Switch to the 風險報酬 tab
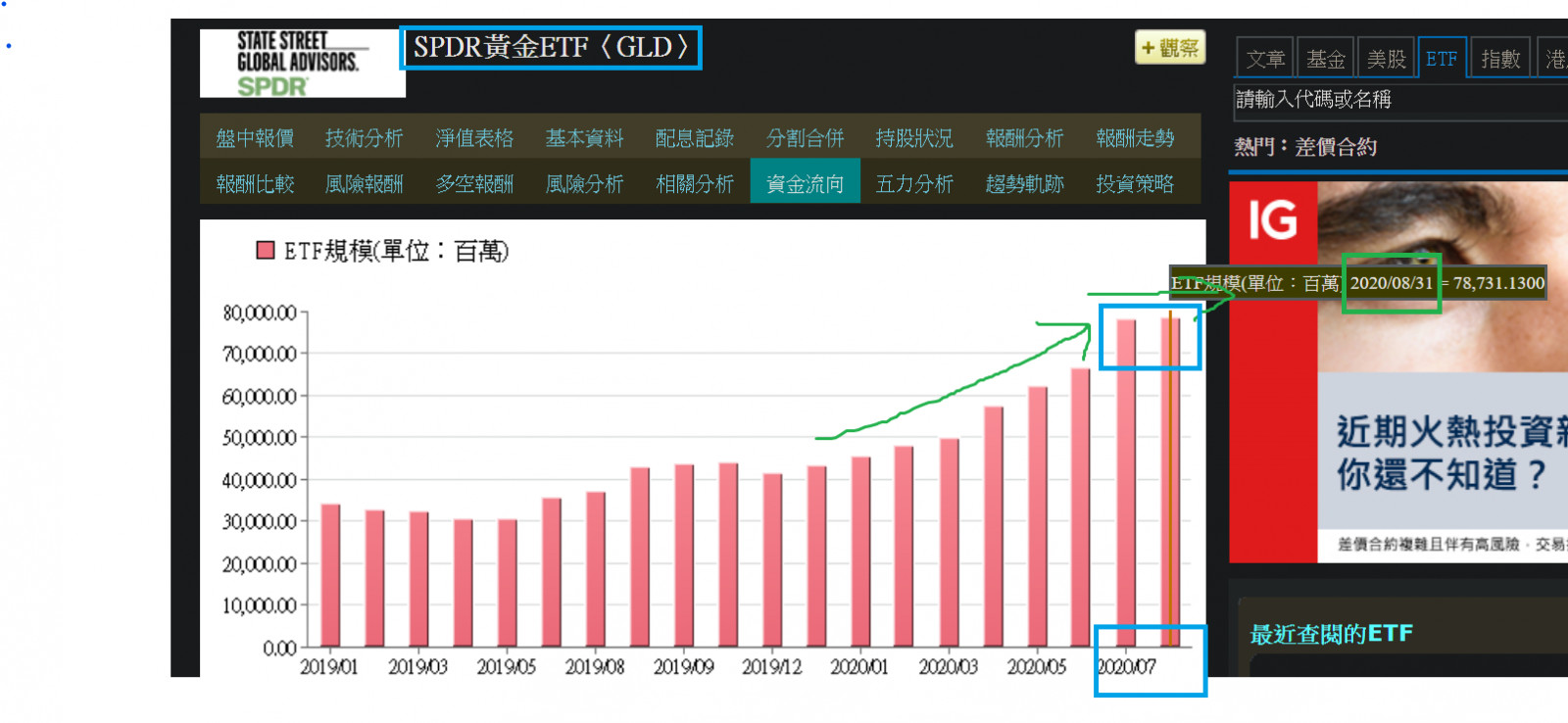The image size is (1568, 723). click(x=365, y=183)
